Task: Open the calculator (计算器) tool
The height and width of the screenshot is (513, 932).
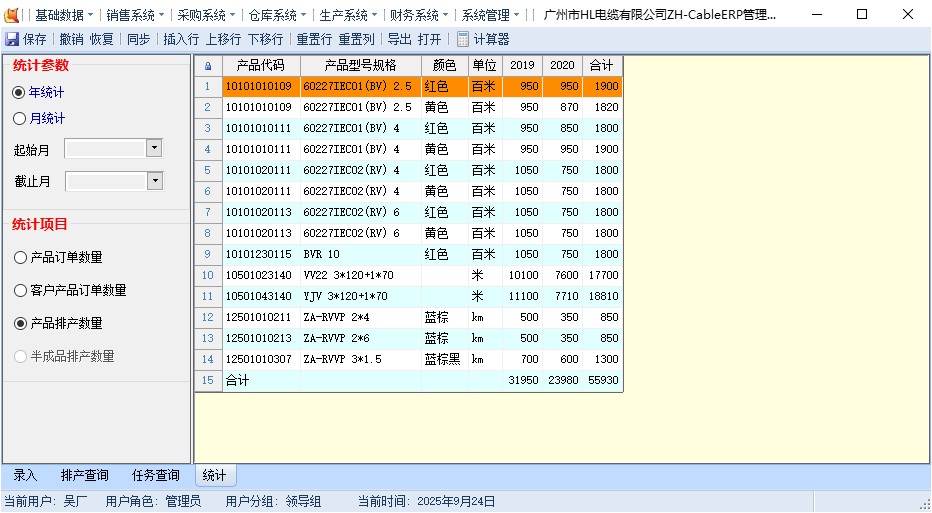Action: click(482, 39)
